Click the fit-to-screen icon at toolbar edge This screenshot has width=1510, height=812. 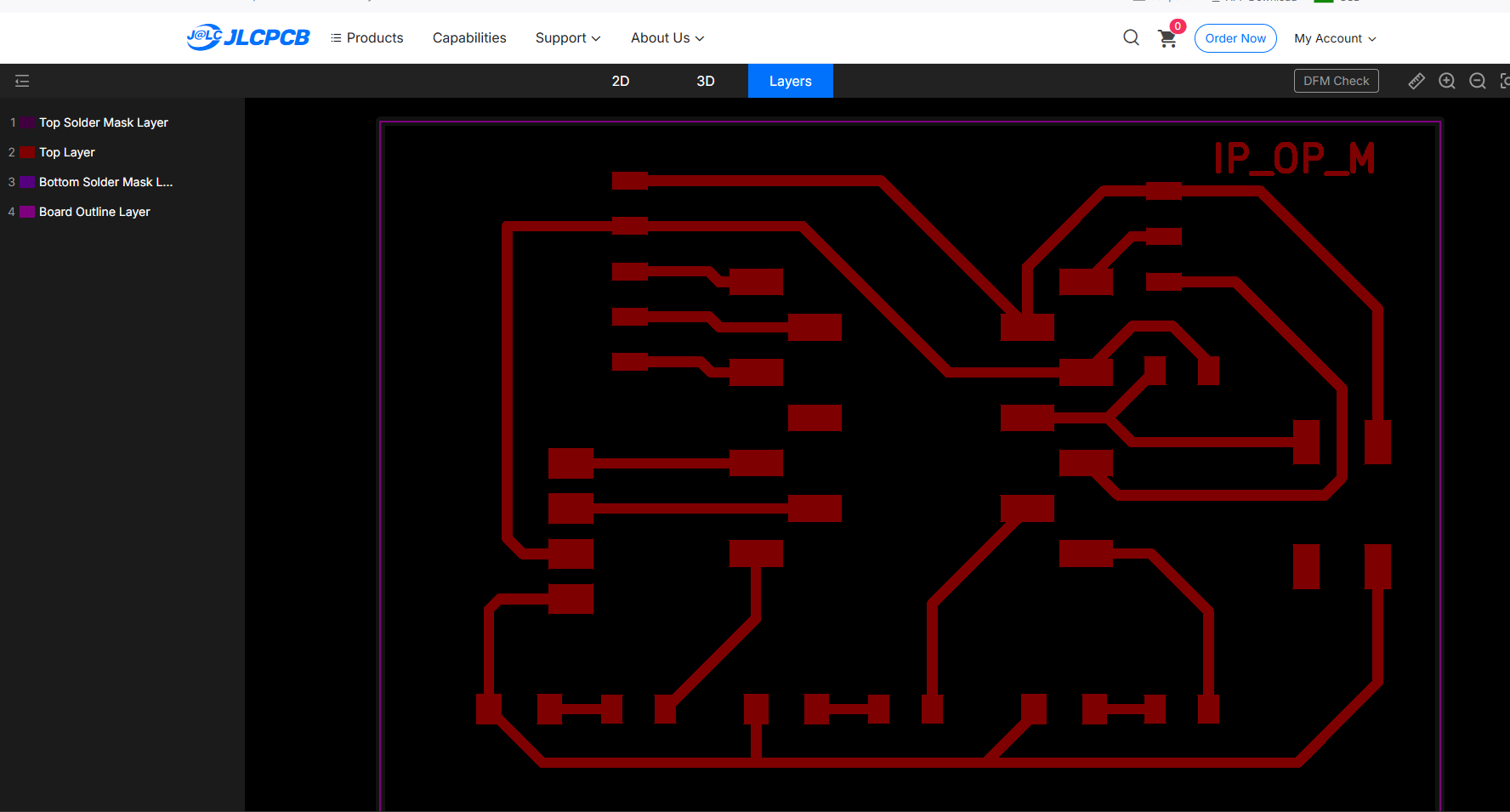pyautogui.click(x=1505, y=81)
